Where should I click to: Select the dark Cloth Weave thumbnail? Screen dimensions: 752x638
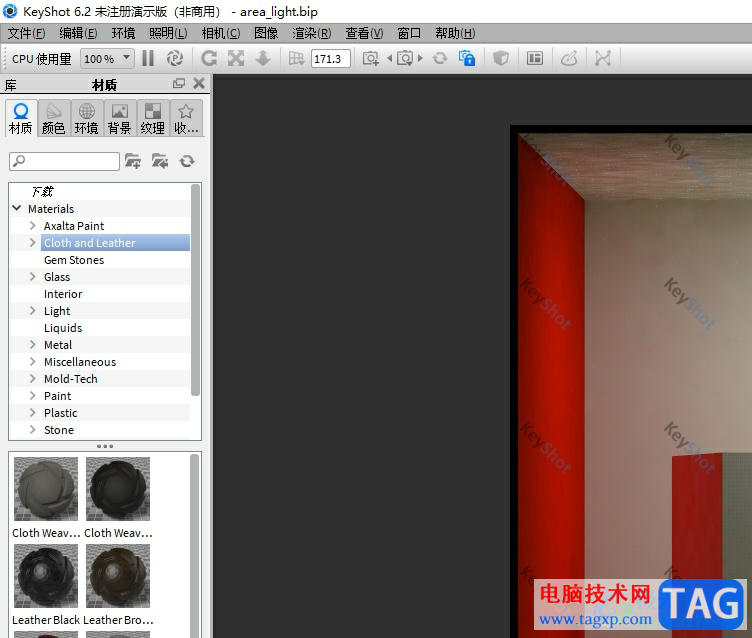point(118,489)
